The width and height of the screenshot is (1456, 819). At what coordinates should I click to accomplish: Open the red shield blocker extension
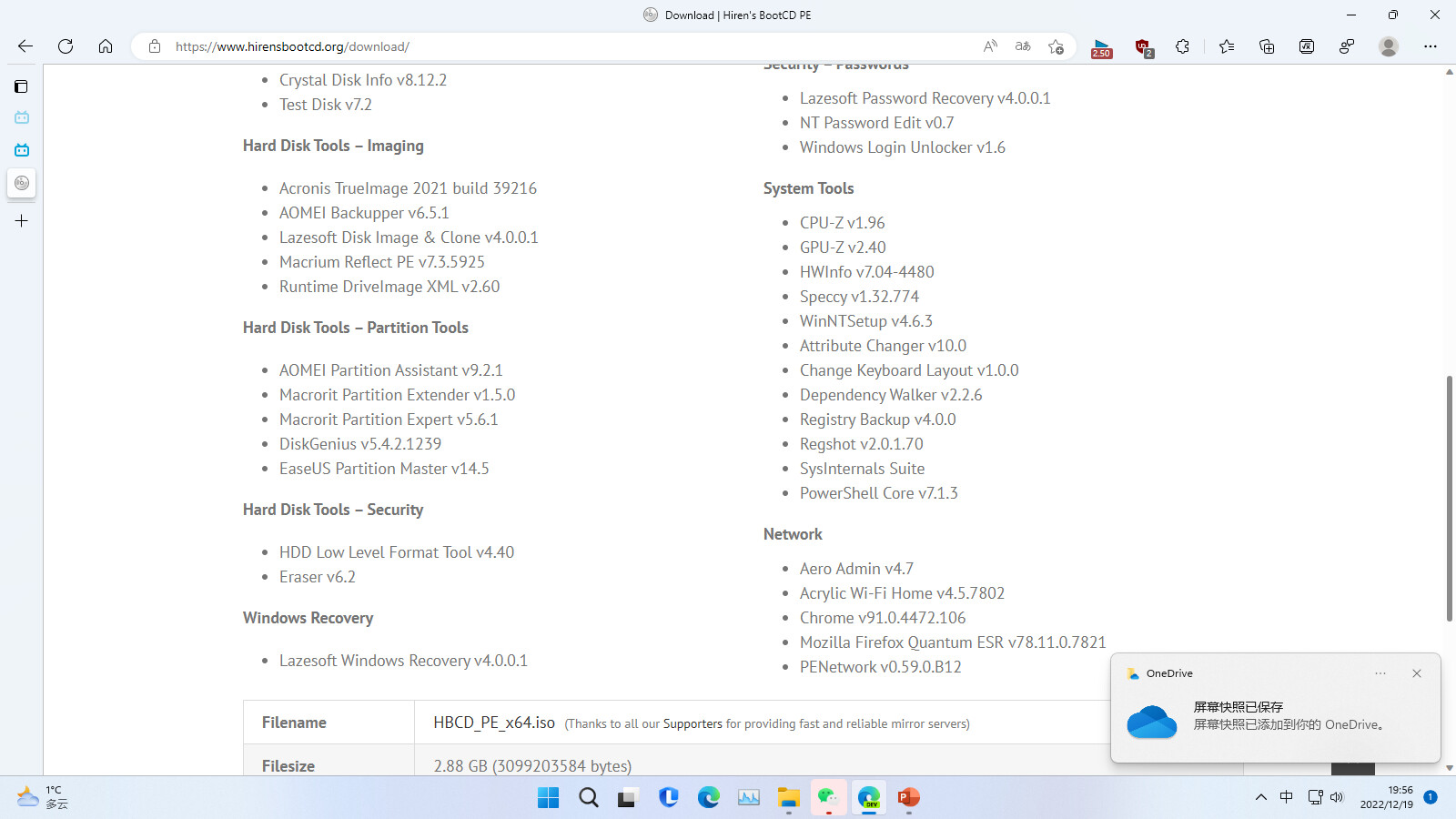(x=1144, y=47)
